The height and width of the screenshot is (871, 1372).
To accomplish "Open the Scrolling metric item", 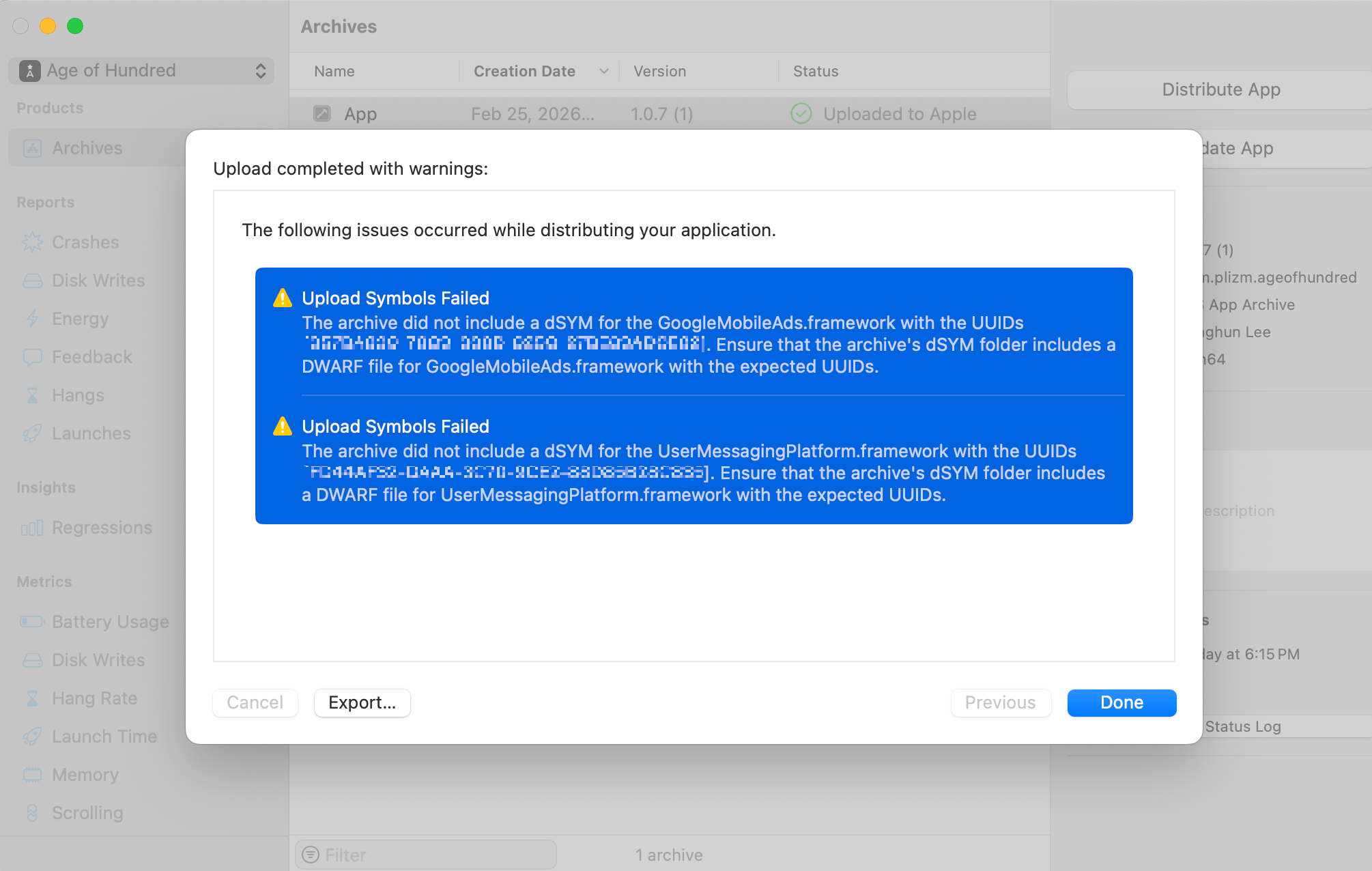I will point(87,813).
